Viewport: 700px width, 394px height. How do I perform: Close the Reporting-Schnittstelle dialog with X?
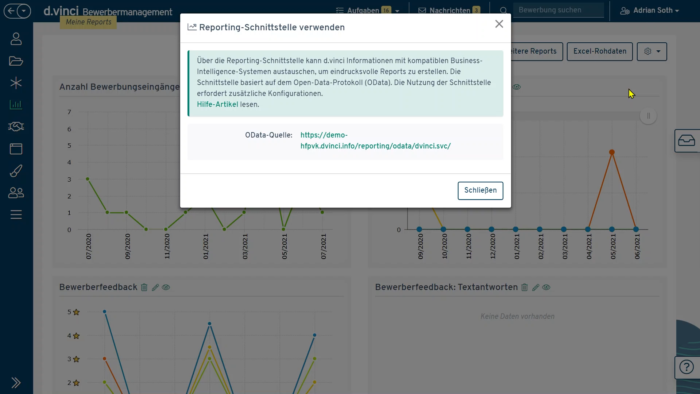point(499,24)
